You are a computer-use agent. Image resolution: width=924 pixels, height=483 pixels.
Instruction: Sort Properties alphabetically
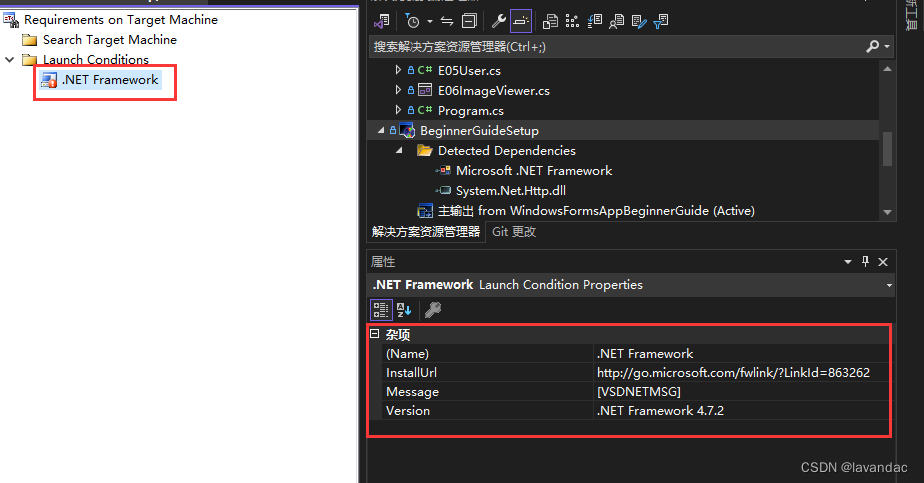pyautogui.click(x=404, y=310)
